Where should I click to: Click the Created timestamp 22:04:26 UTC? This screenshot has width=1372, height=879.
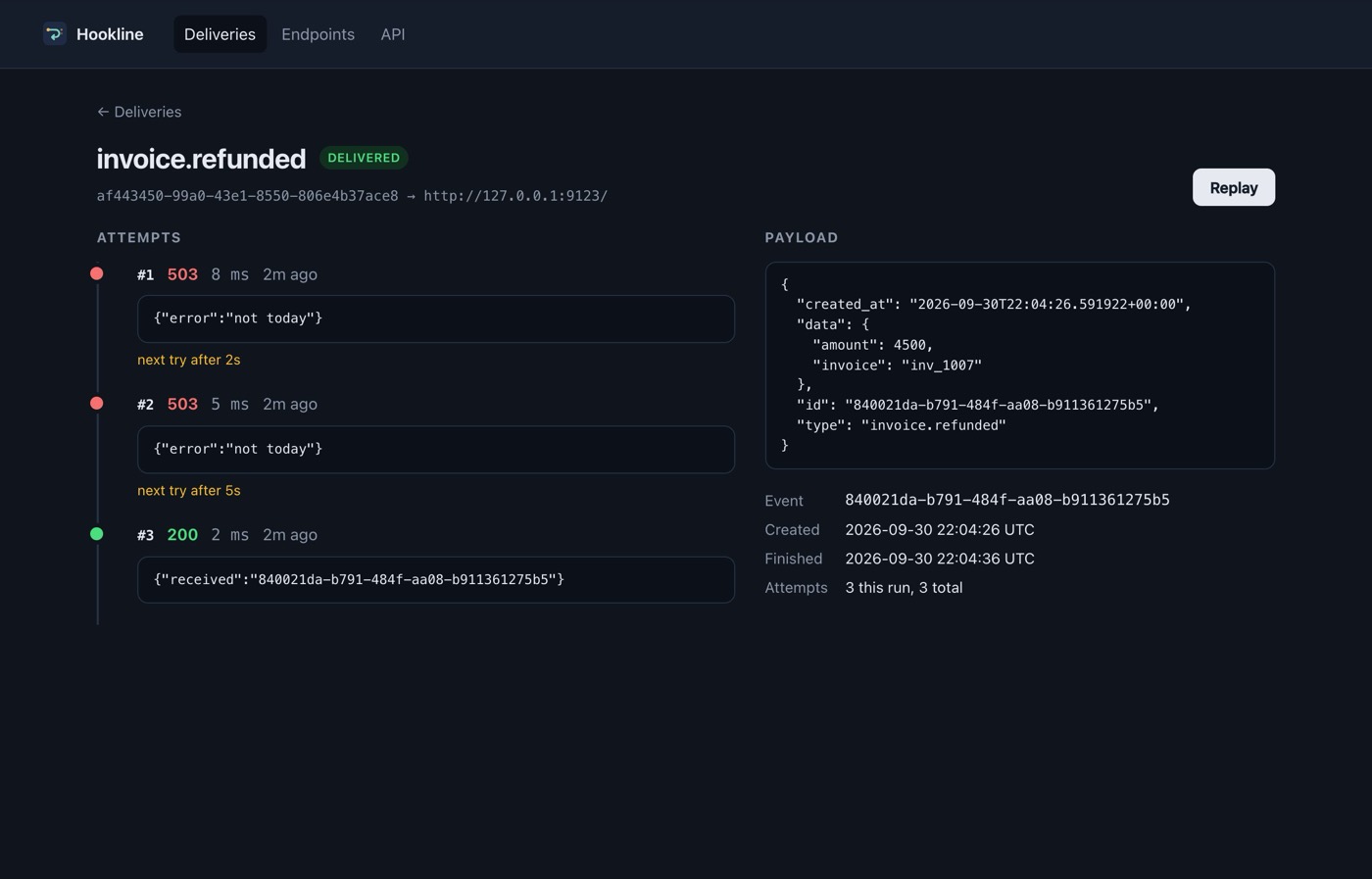[940, 529]
